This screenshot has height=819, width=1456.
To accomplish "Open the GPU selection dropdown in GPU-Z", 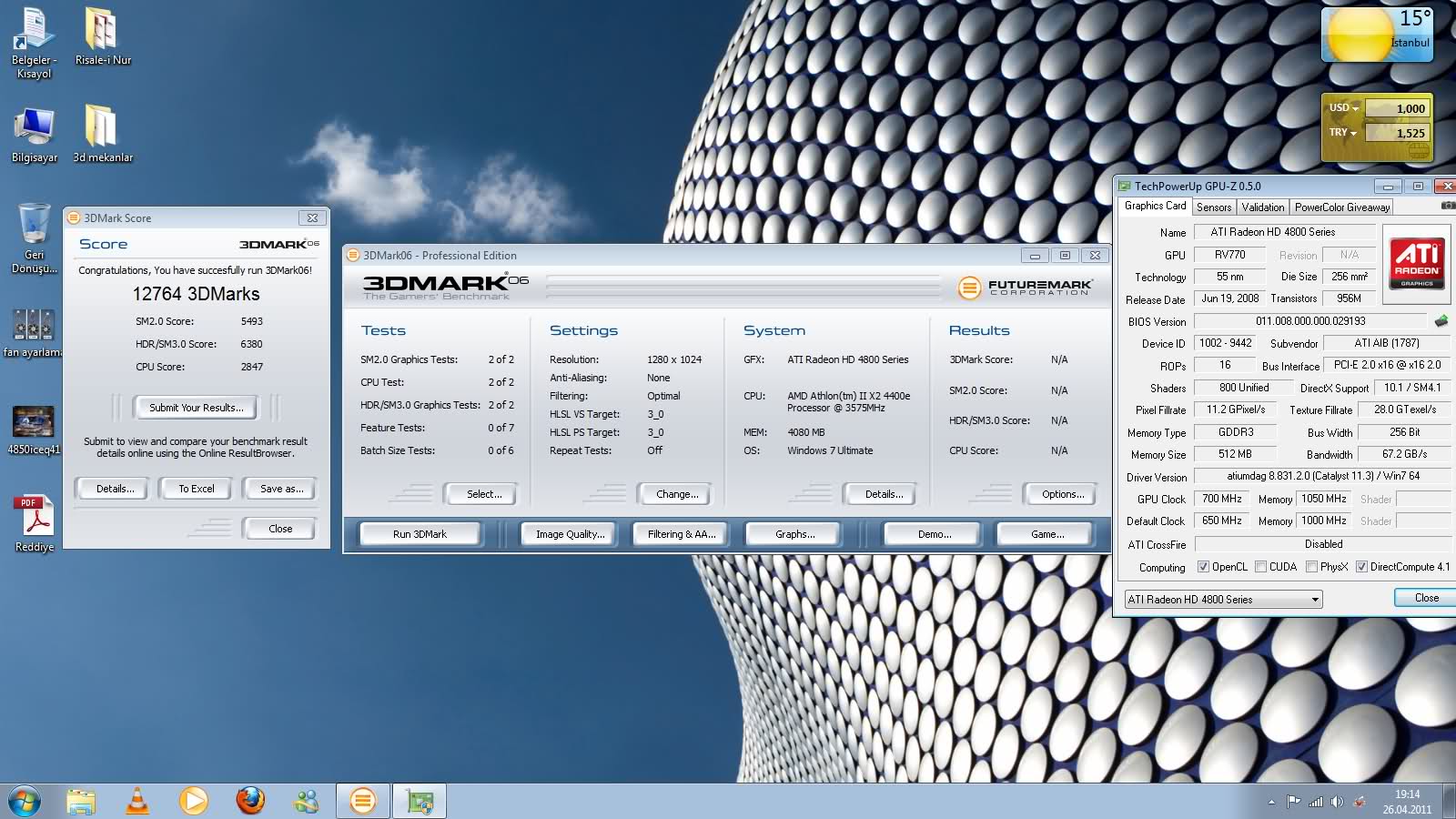I will point(1223,600).
